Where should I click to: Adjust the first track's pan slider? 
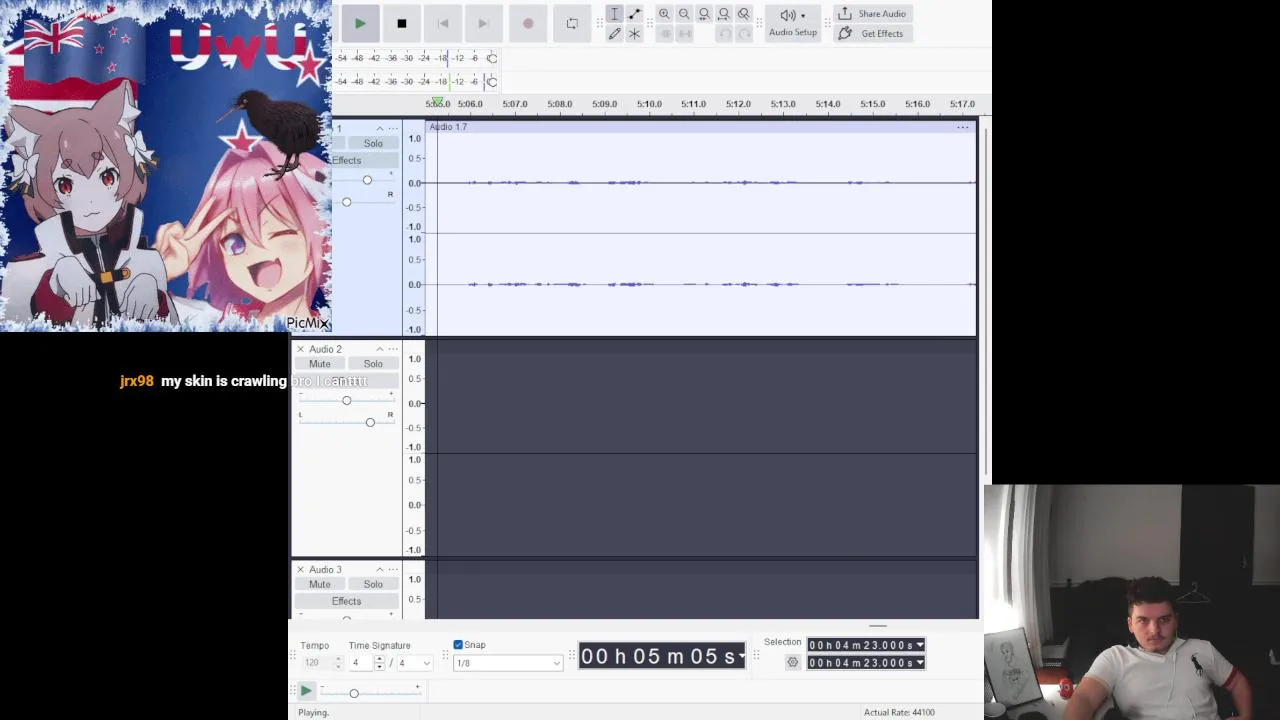(x=346, y=202)
